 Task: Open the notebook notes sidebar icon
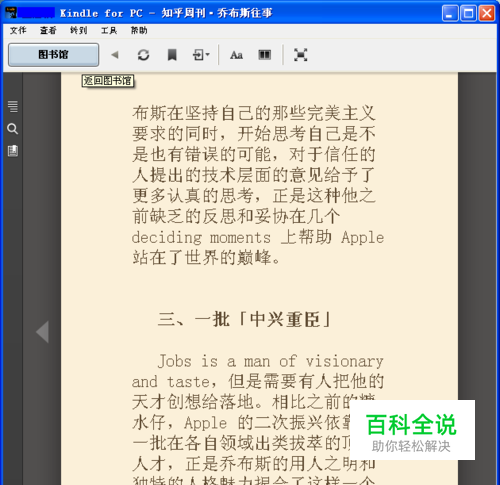(13, 151)
